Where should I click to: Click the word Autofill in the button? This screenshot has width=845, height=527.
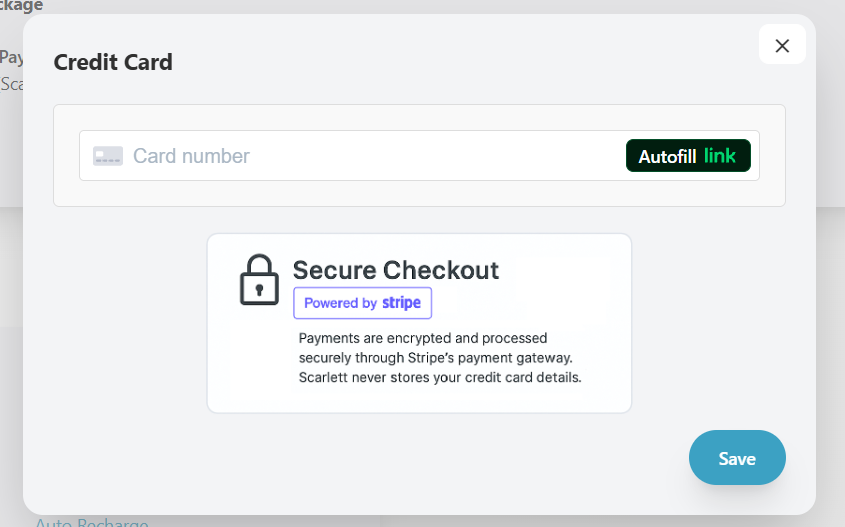(x=667, y=156)
